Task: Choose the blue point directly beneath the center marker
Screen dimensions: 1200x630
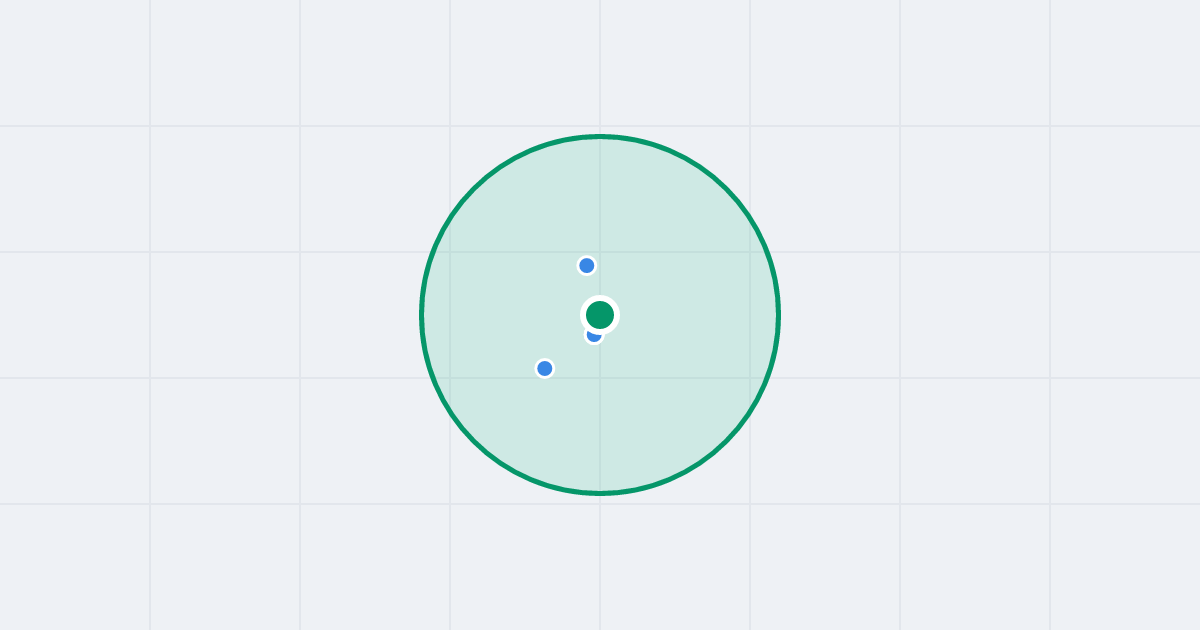Action: tap(593, 336)
